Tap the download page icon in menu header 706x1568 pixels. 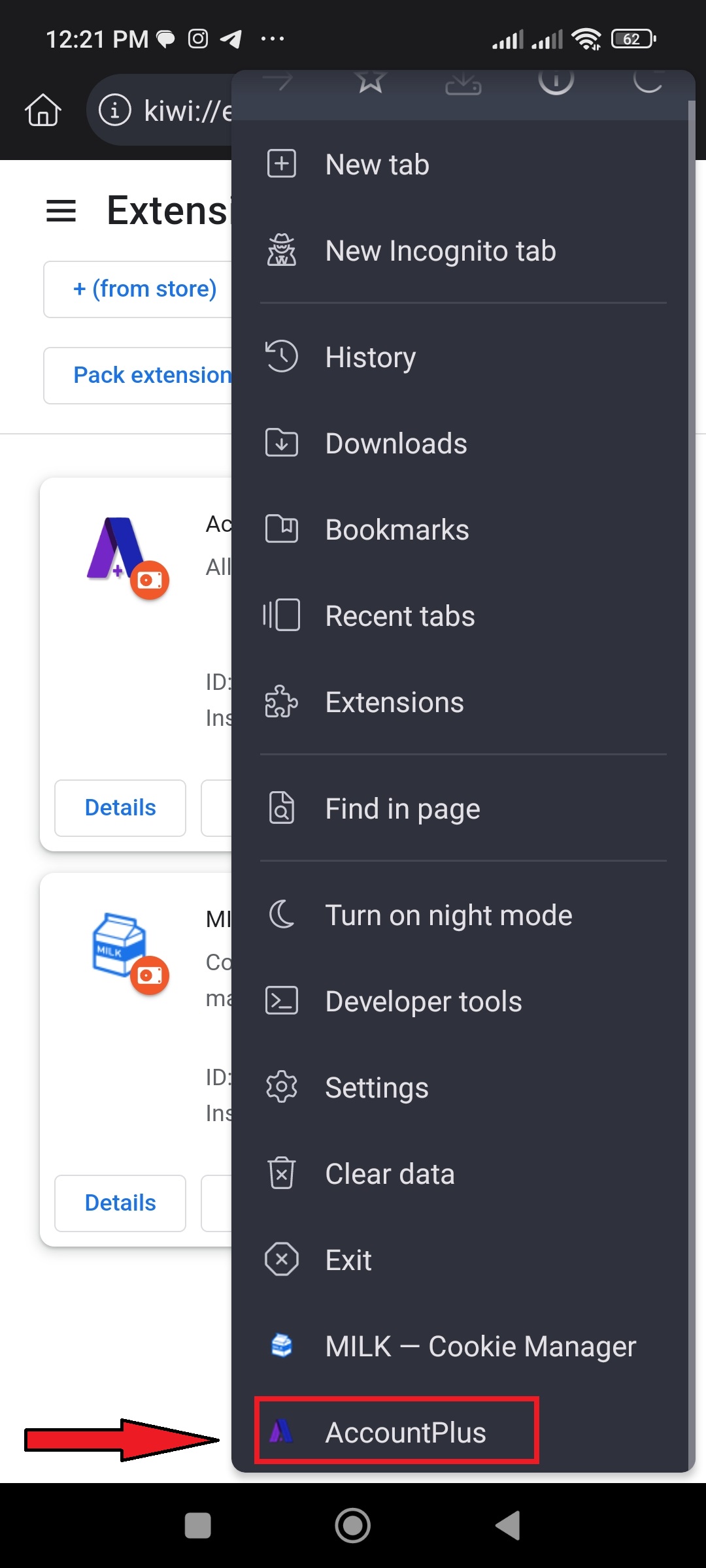(463, 82)
